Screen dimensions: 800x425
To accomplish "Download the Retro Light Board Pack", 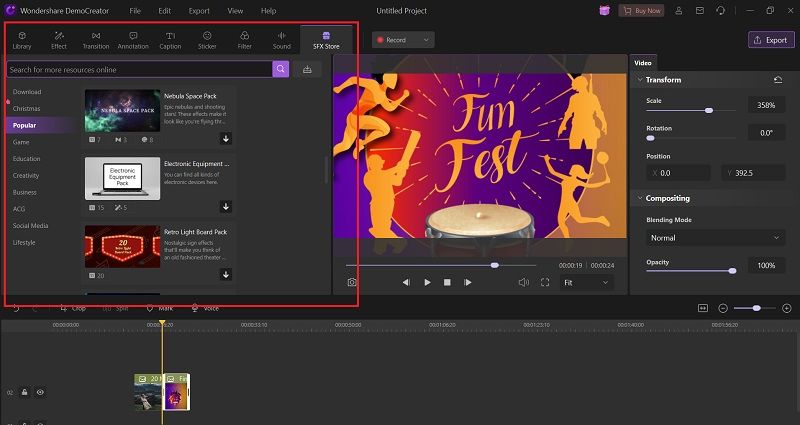I will 226,274.
